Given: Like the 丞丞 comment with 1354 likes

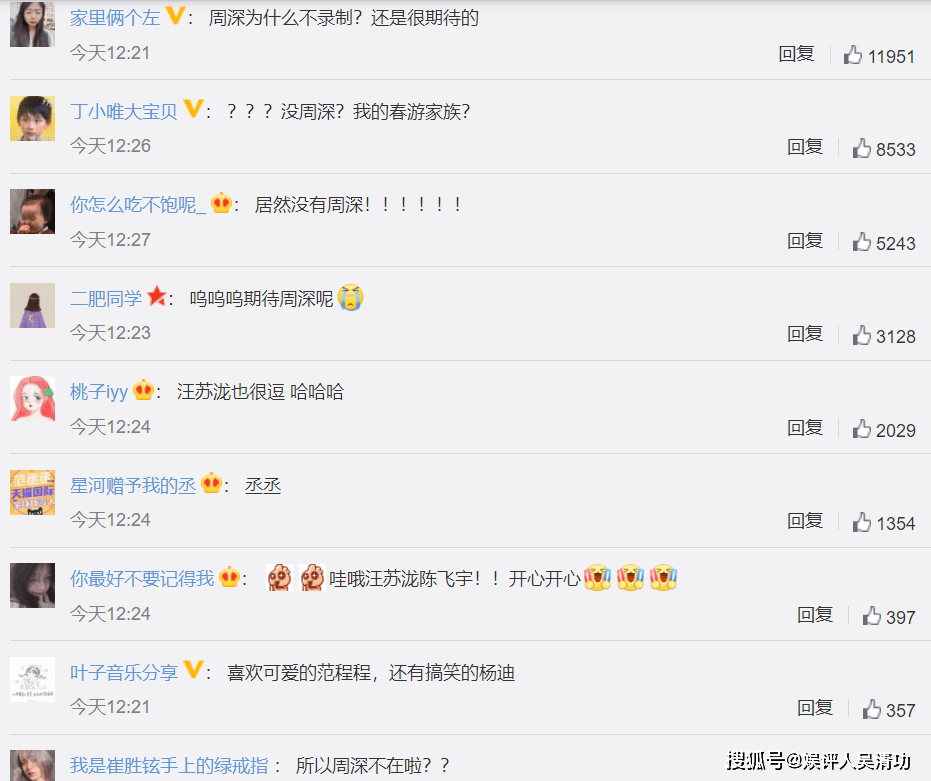Looking at the screenshot, I should coord(862,522).
